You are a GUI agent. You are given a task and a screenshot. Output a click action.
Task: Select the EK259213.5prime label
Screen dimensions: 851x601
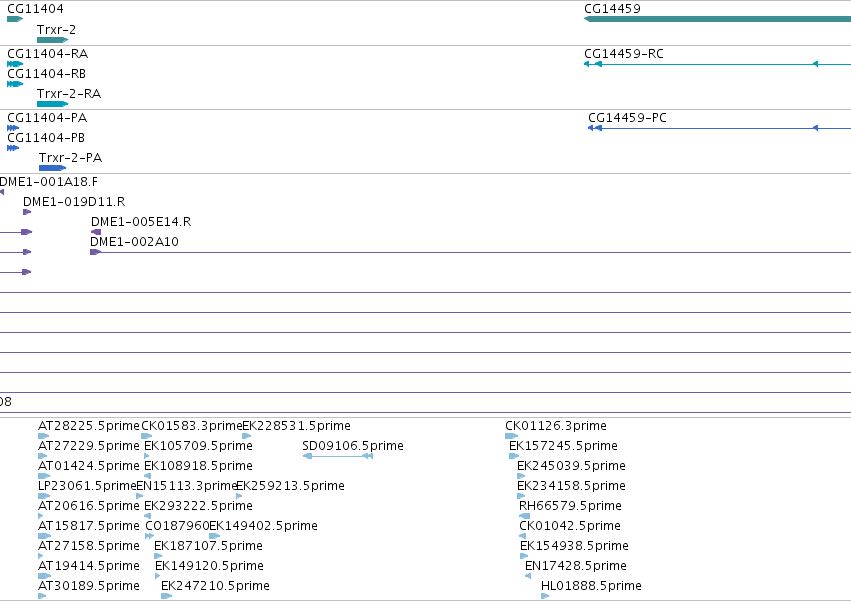coord(290,486)
